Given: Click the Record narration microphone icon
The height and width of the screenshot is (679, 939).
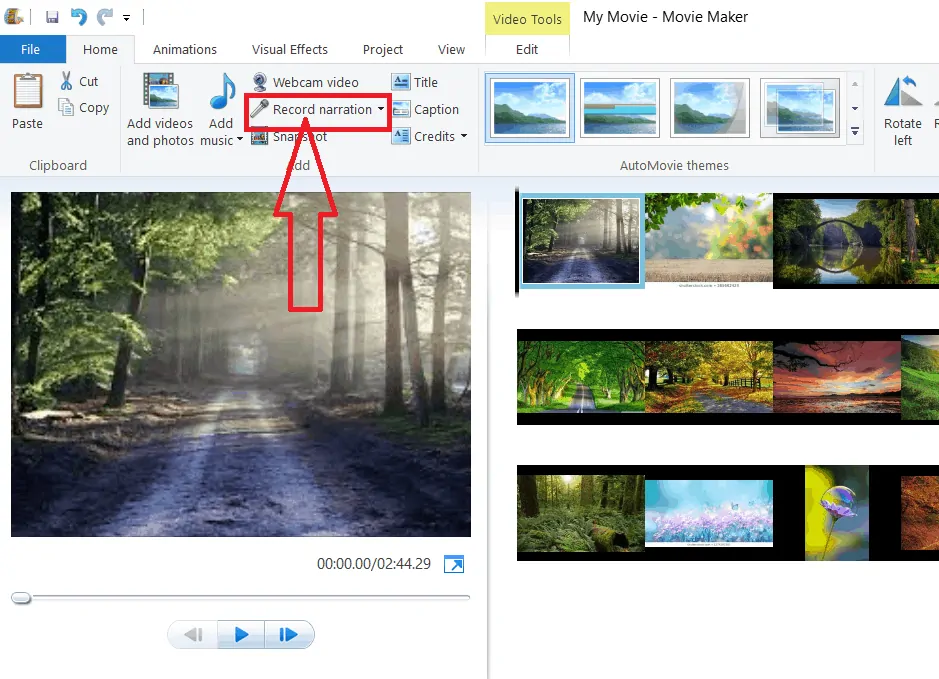Looking at the screenshot, I should [259, 109].
